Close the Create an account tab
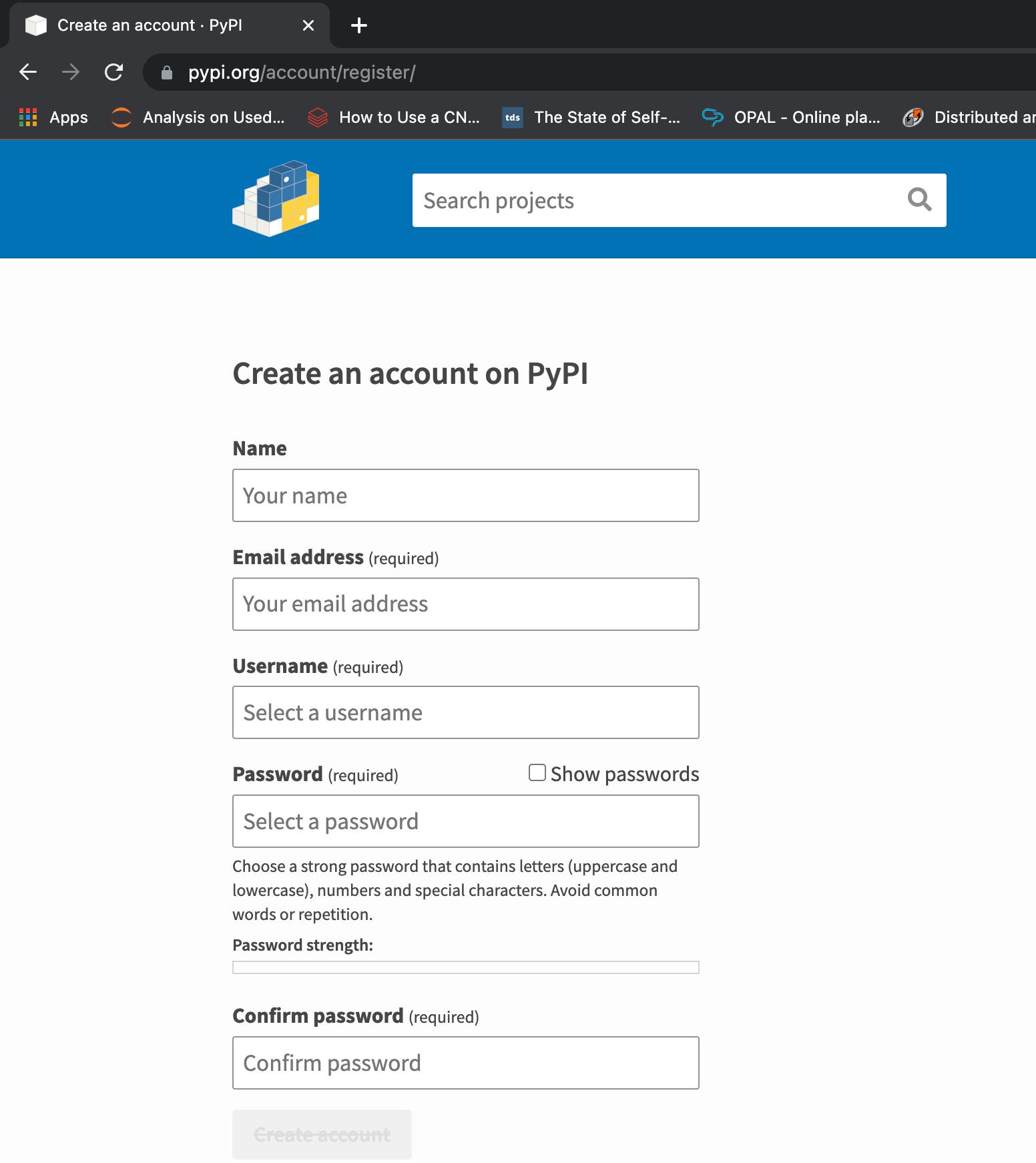The image size is (1036, 1163). click(308, 25)
